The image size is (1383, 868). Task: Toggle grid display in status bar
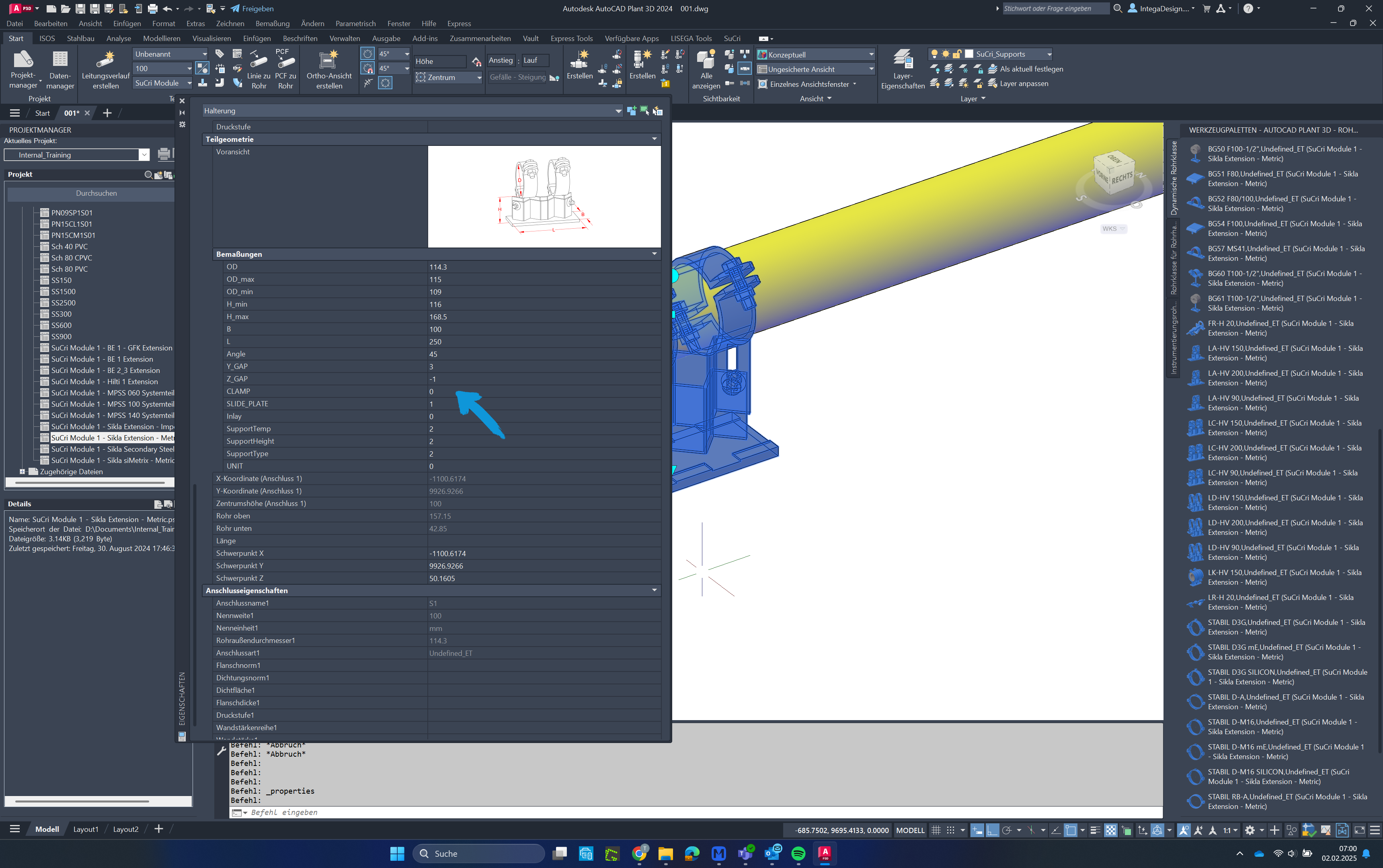click(936, 830)
